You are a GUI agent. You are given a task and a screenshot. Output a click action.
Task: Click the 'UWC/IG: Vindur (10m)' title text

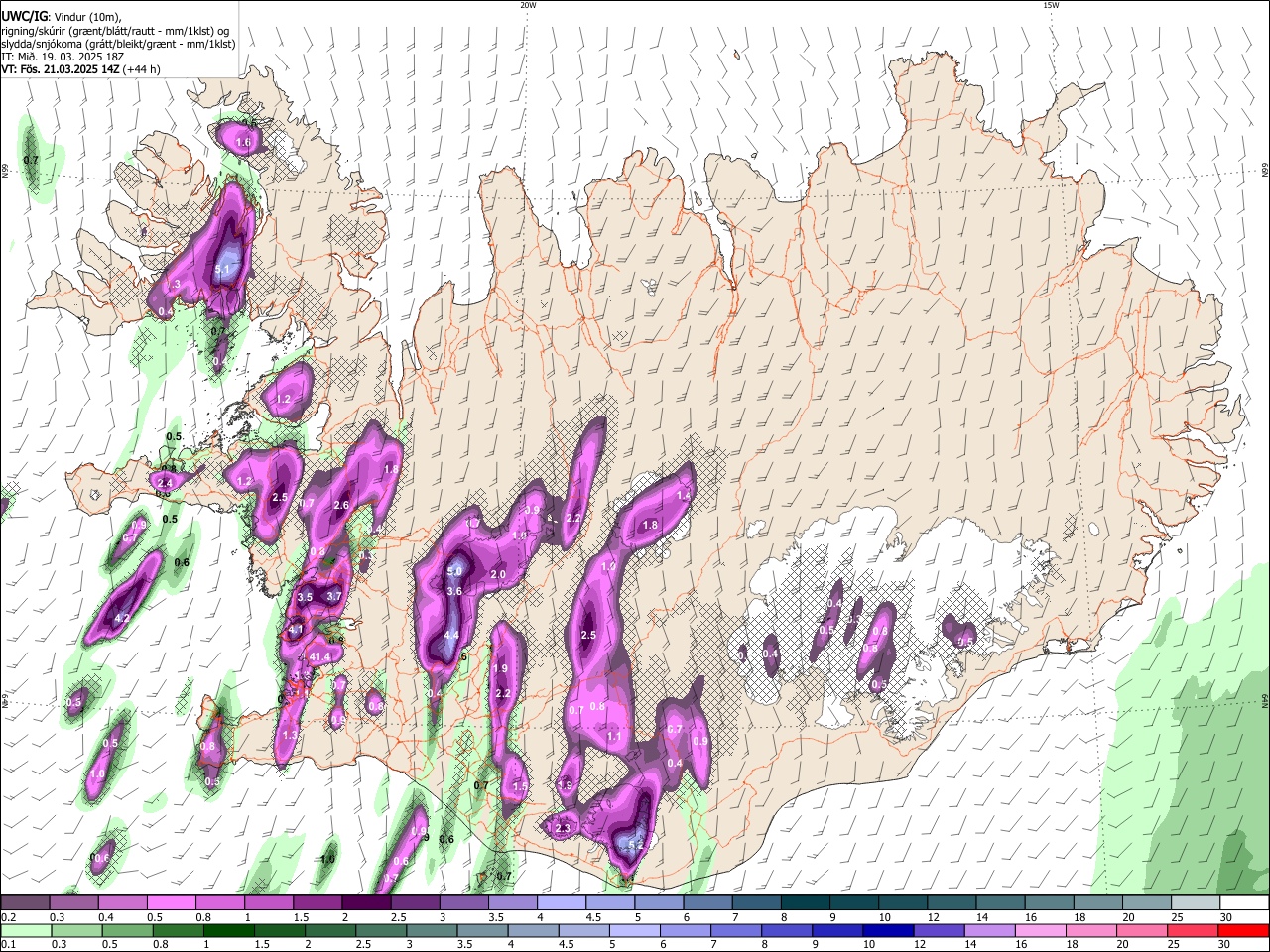62,17
